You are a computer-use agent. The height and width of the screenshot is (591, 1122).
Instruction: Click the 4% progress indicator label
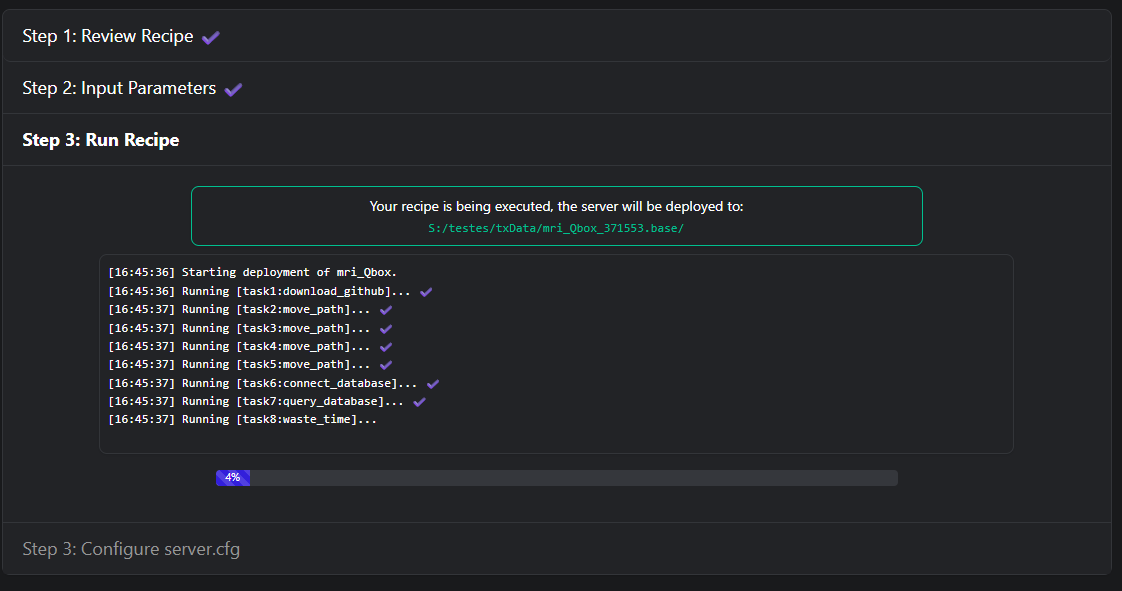(232, 478)
